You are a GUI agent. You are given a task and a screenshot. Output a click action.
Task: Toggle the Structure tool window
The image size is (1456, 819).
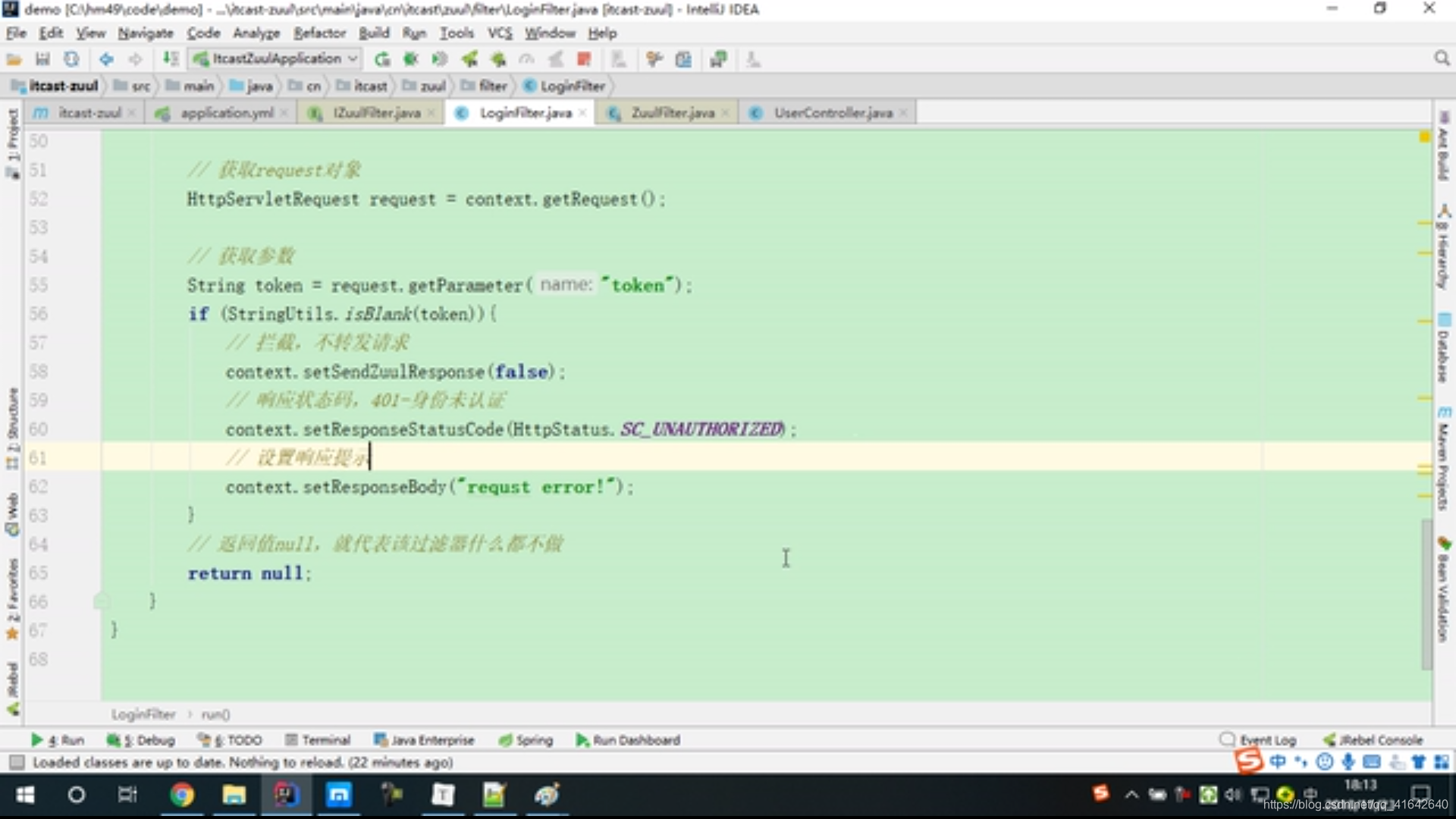pyautogui.click(x=12, y=428)
